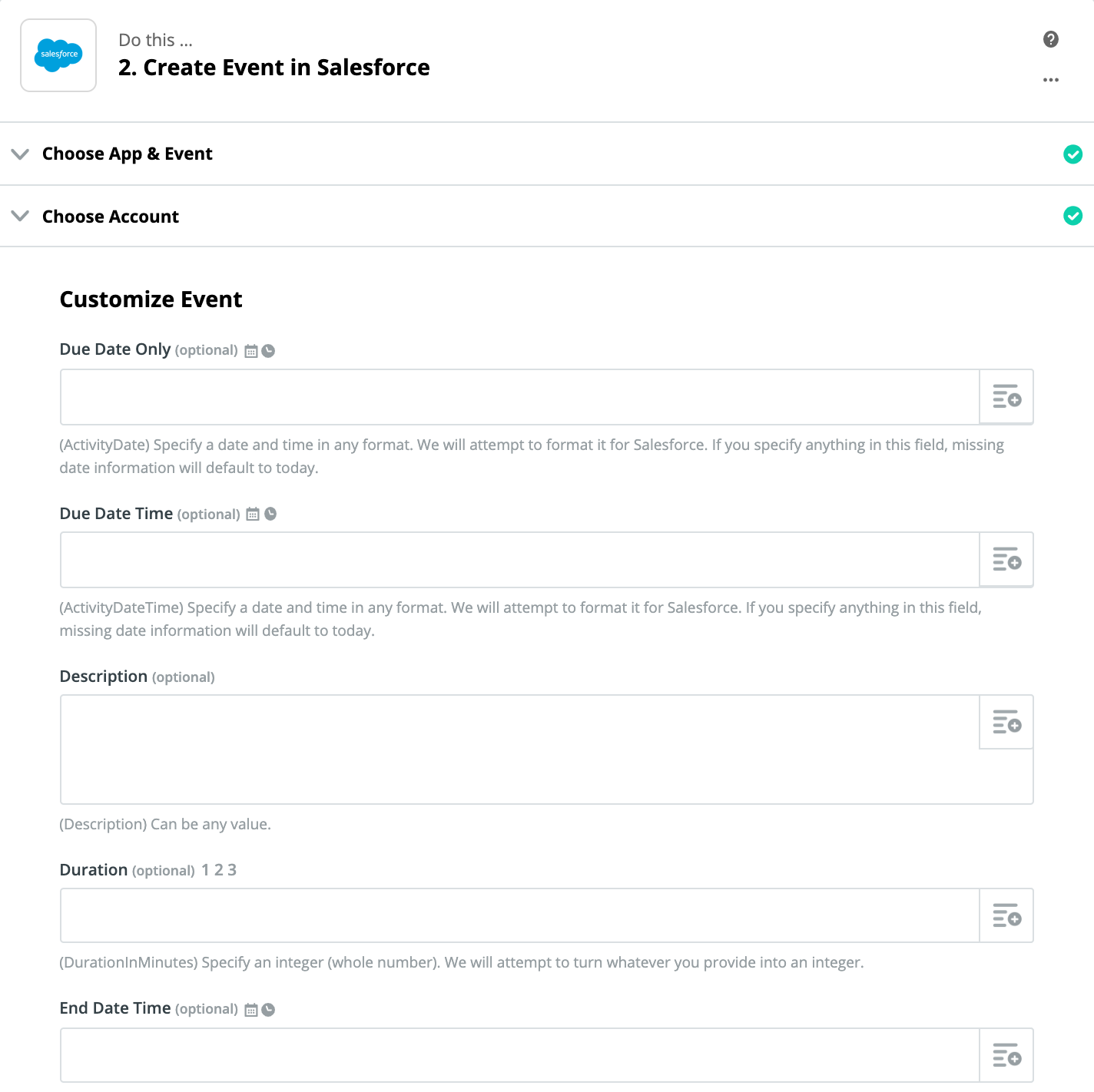
Task: Click clock icon beside Due Date Time
Action: (270, 514)
